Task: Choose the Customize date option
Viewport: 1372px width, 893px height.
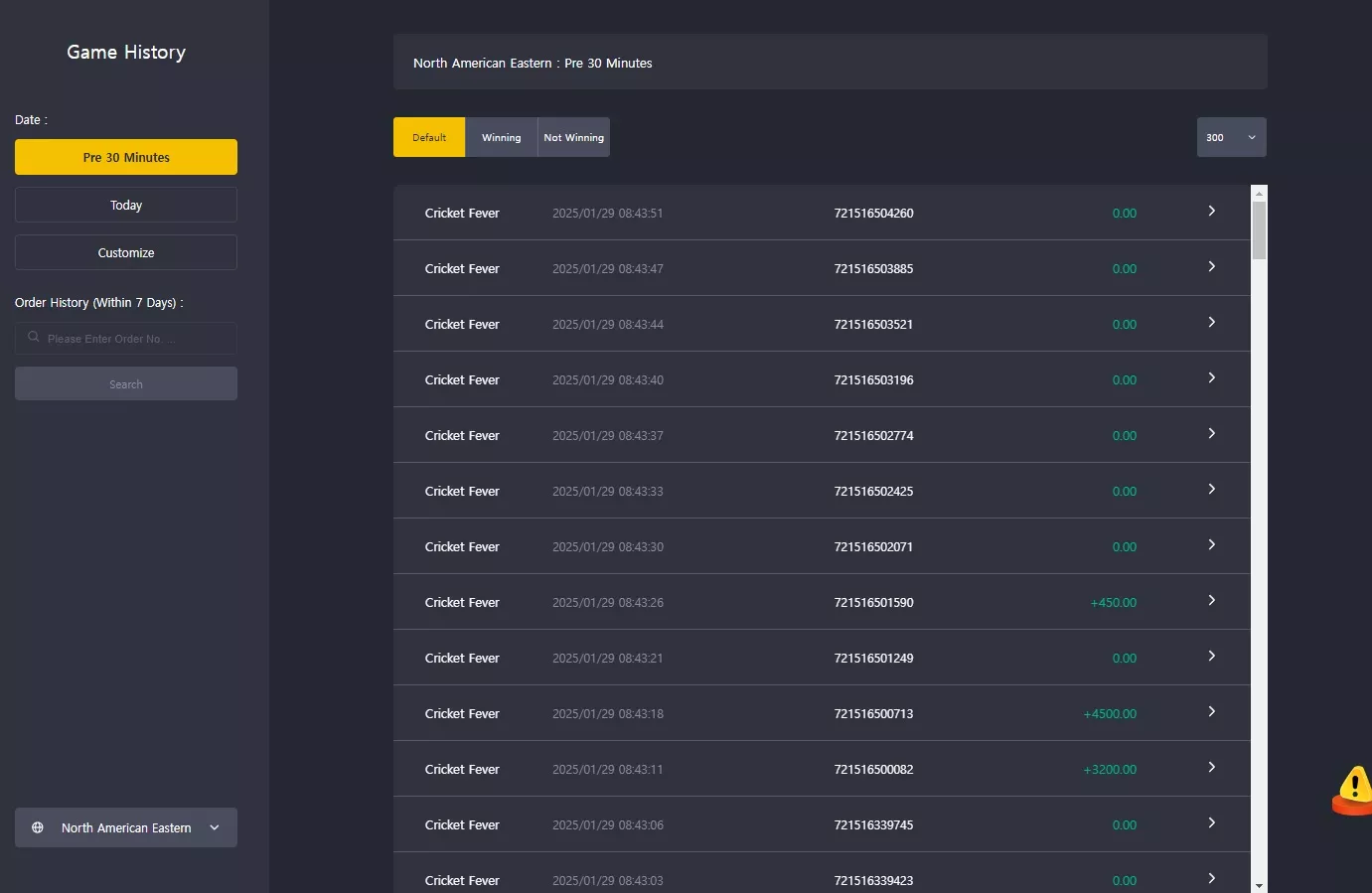Action: click(x=126, y=252)
